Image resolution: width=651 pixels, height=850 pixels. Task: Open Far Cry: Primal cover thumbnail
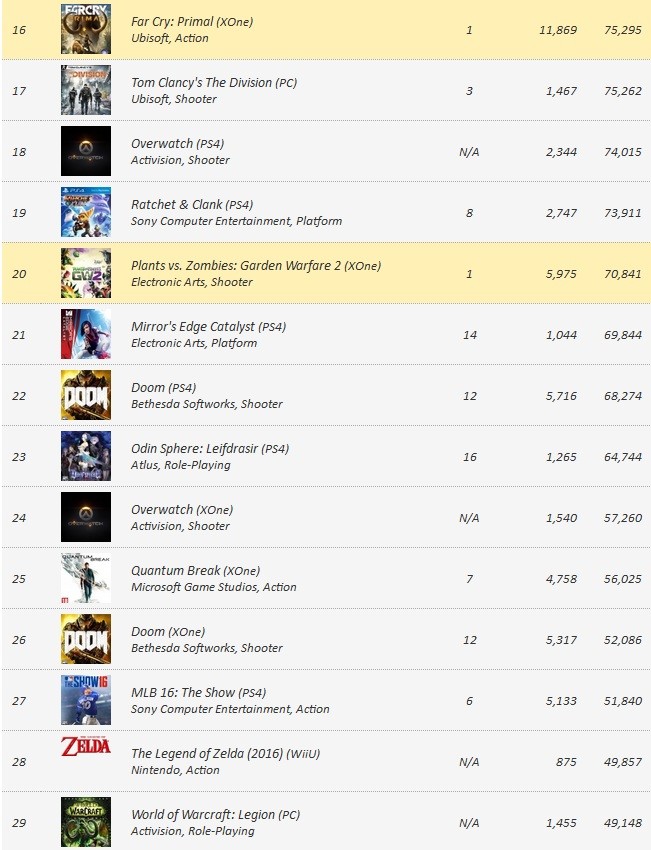click(86, 29)
